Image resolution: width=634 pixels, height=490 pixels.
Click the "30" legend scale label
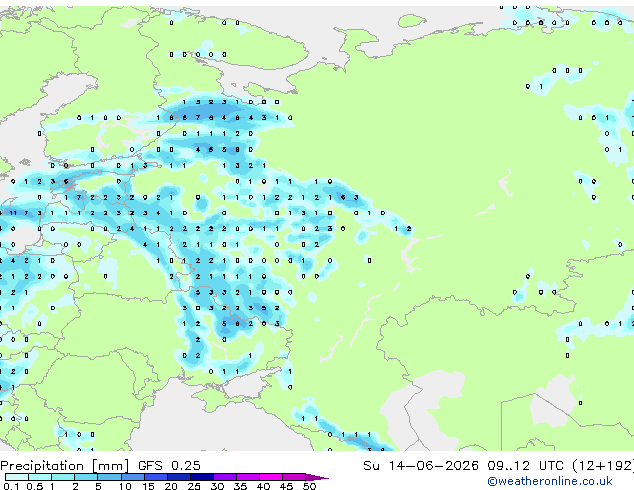217,486
